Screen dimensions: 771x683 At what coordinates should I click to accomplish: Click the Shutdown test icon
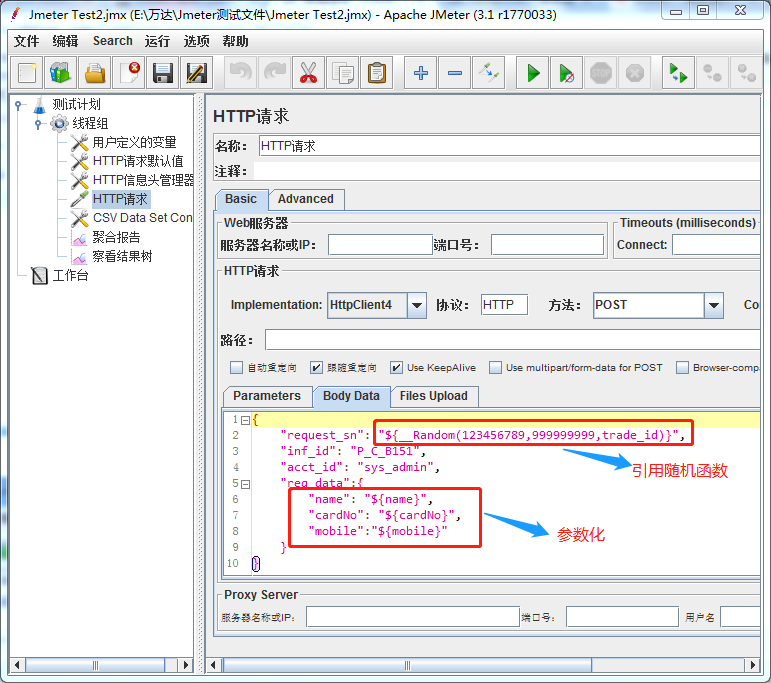[634, 73]
